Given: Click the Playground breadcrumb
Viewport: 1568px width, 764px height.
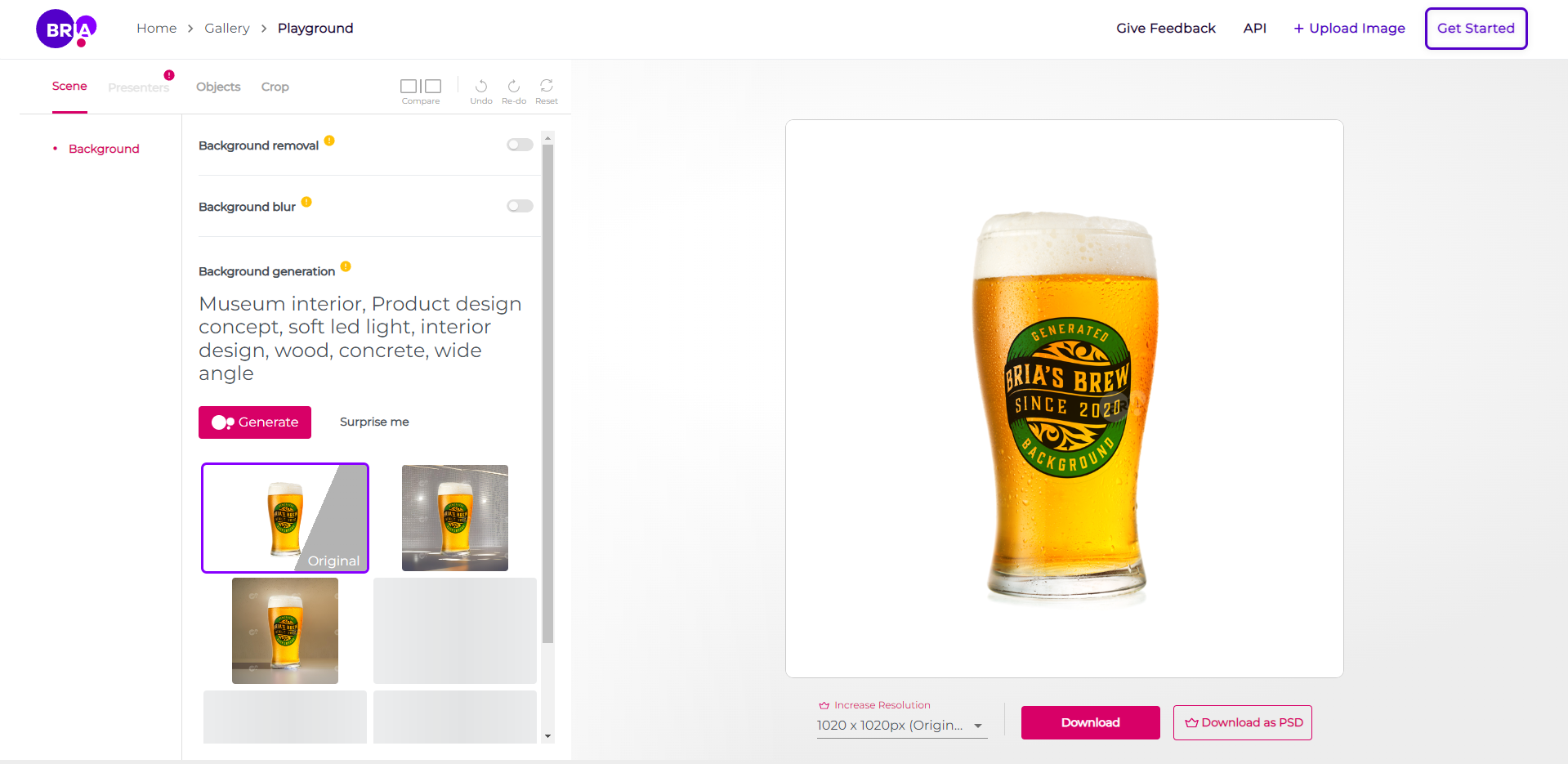Looking at the screenshot, I should (315, 29).
